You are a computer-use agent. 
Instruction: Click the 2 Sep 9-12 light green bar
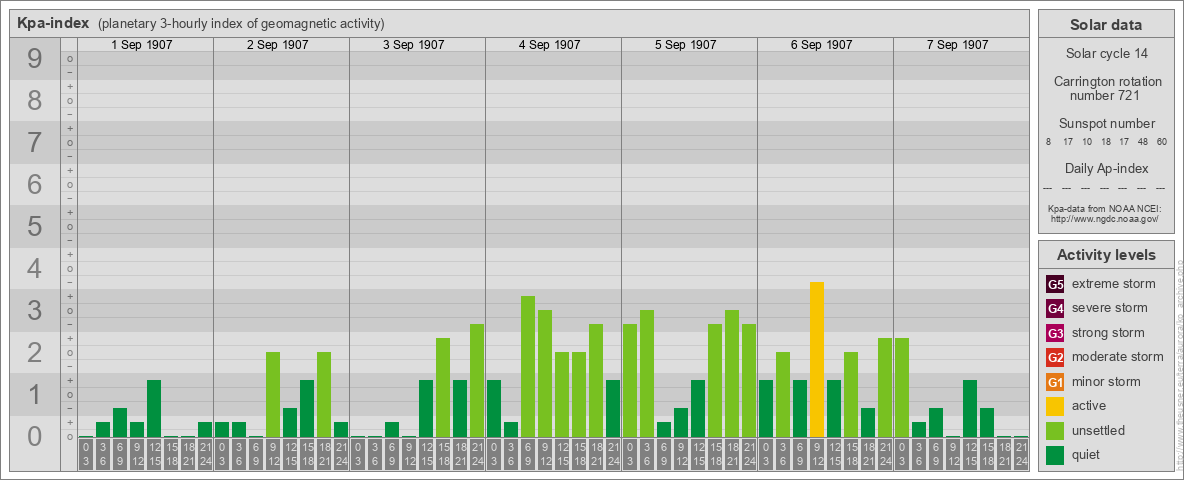click(x=273, y=395)
